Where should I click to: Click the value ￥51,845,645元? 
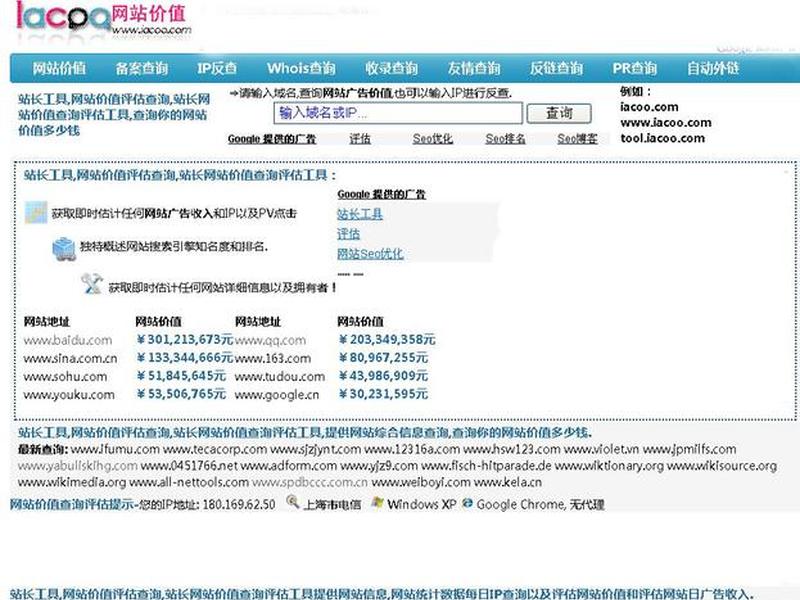[181, 376]
